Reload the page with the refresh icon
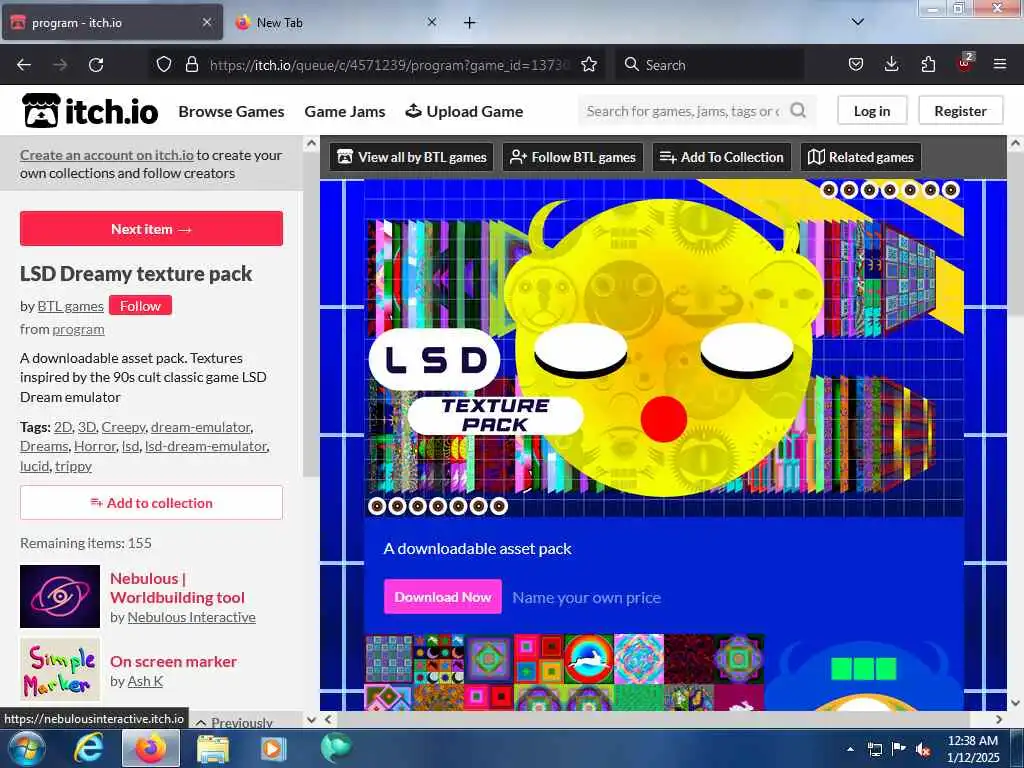The image size is (1024, 768). click(x=96, y=65)
